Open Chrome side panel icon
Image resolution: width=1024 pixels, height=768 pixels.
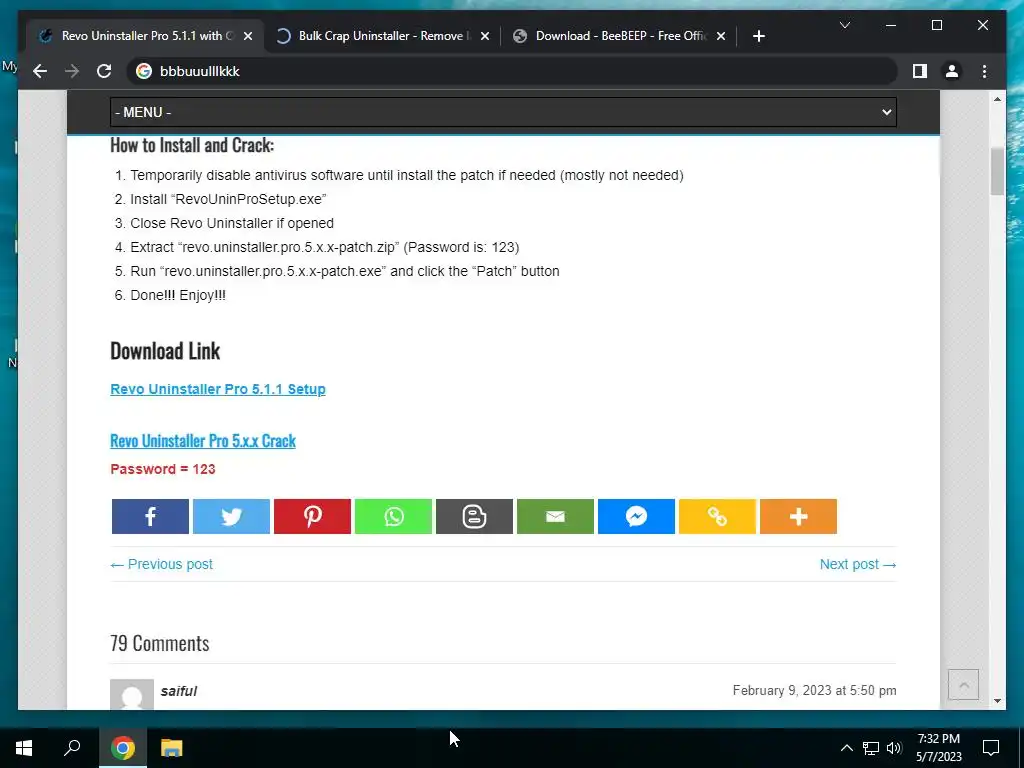pos(920,71)
